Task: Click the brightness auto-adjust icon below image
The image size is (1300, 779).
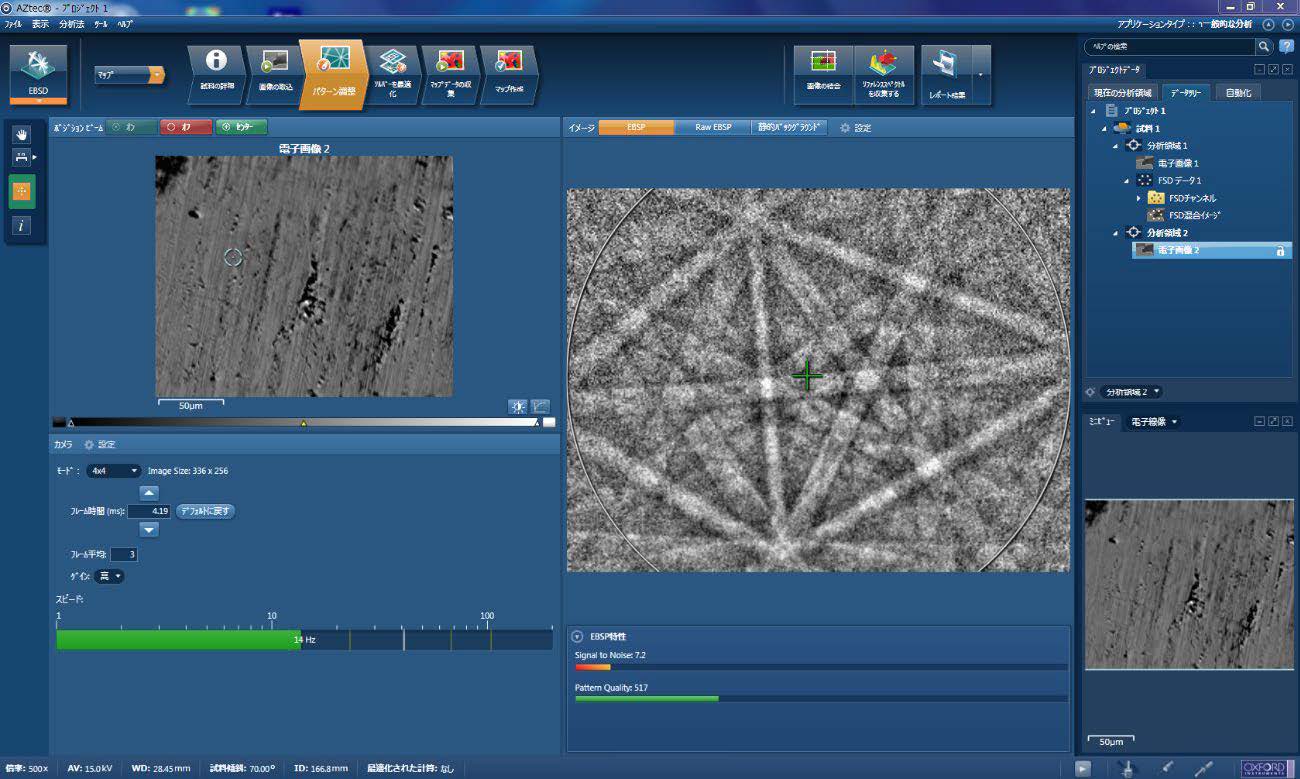Action: pyautogui.click(x=517, y=406)
